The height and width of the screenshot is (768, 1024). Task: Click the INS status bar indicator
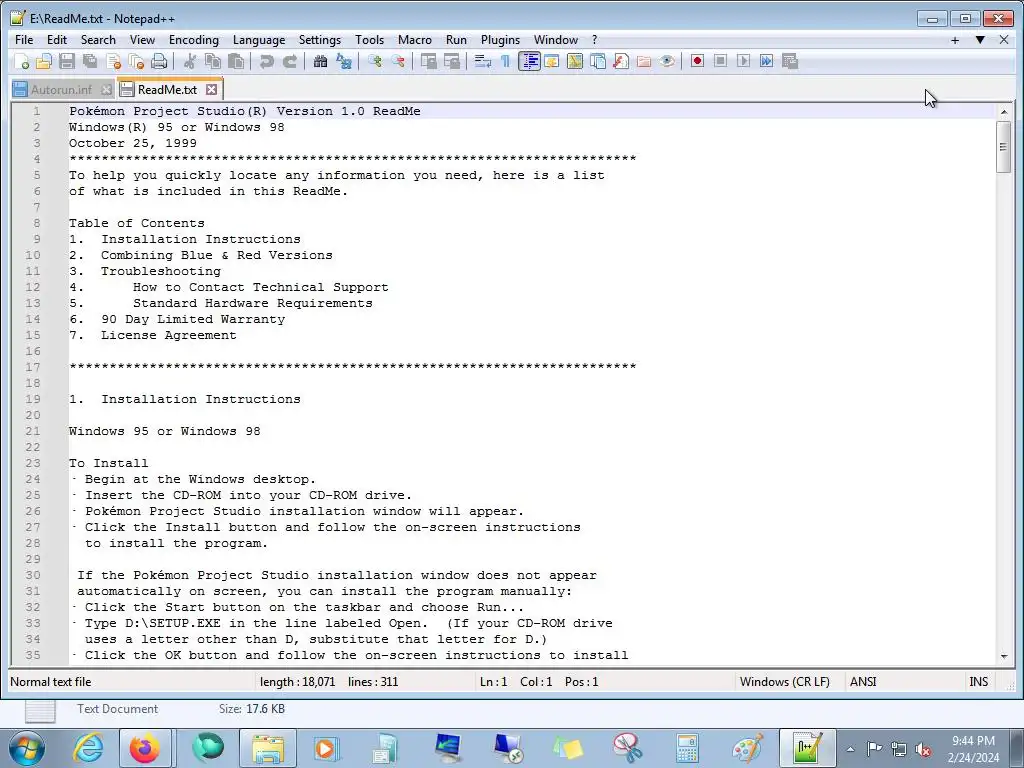[978, 682]
